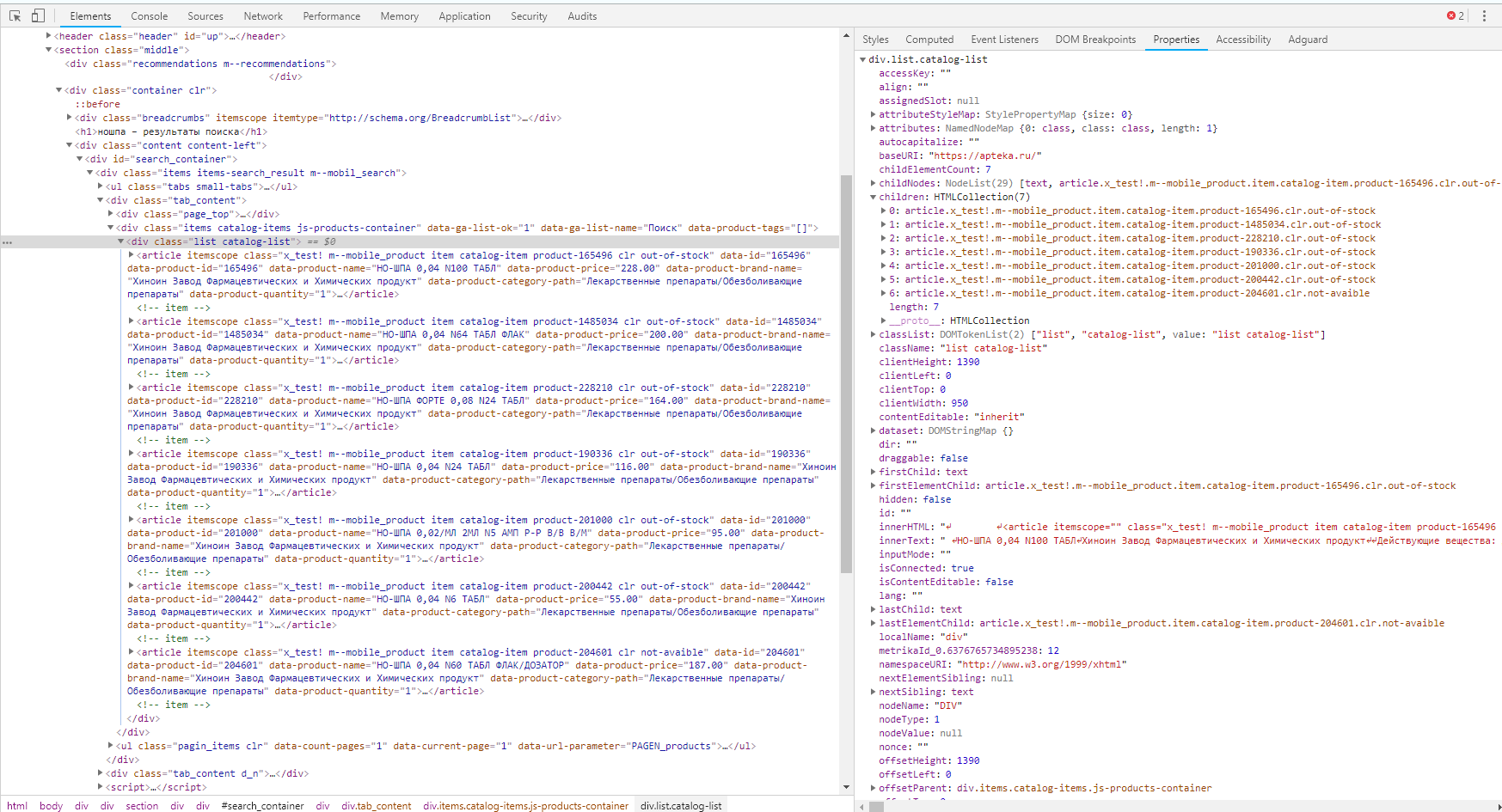Viewport: 1502px width, 812px height.
Task: Expand the attributes NamedNodeMap property
Action: (874, 127)
